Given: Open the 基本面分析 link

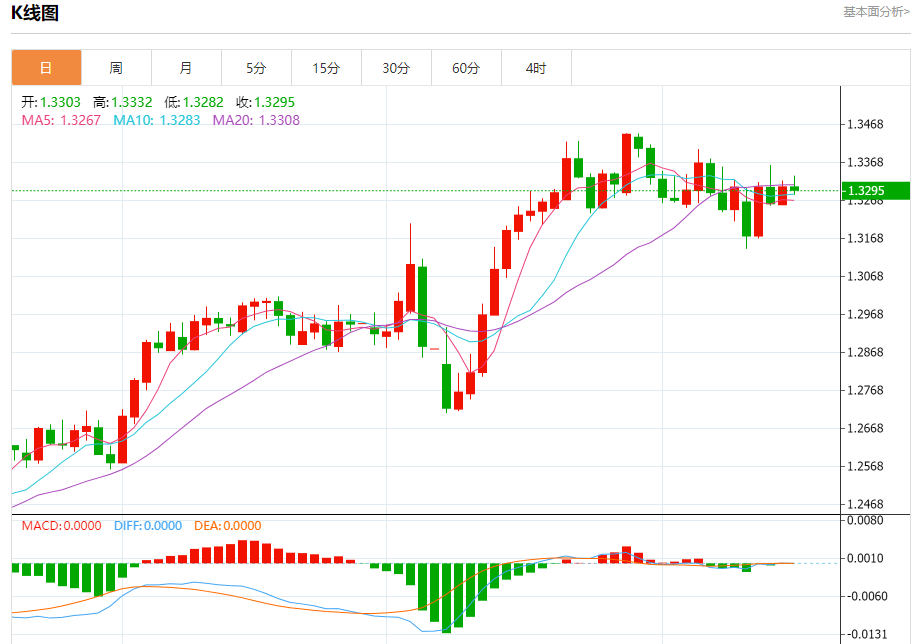Looking at the screenshot, I should [876, 12].
